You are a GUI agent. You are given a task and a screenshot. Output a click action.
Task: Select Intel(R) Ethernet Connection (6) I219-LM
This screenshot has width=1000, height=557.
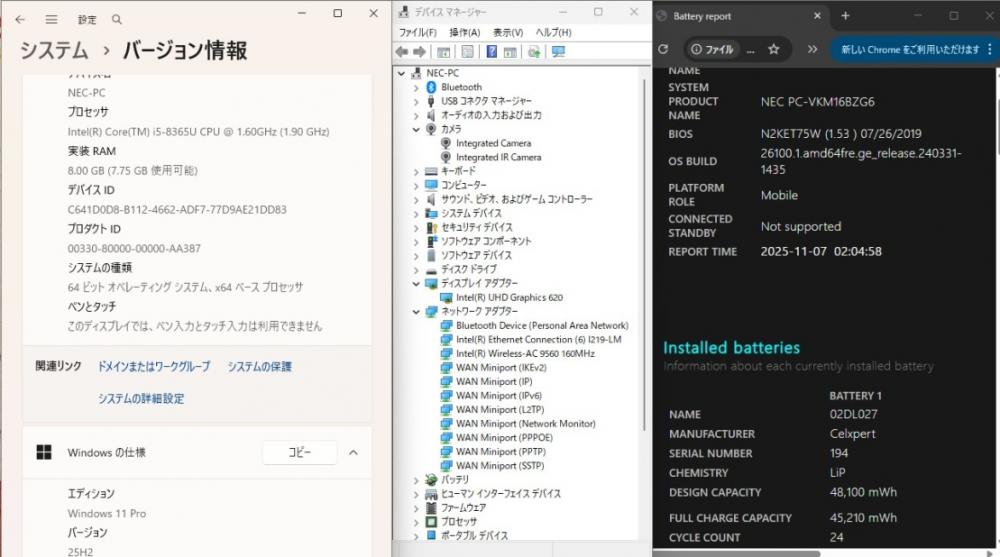[x=538, y=340]
